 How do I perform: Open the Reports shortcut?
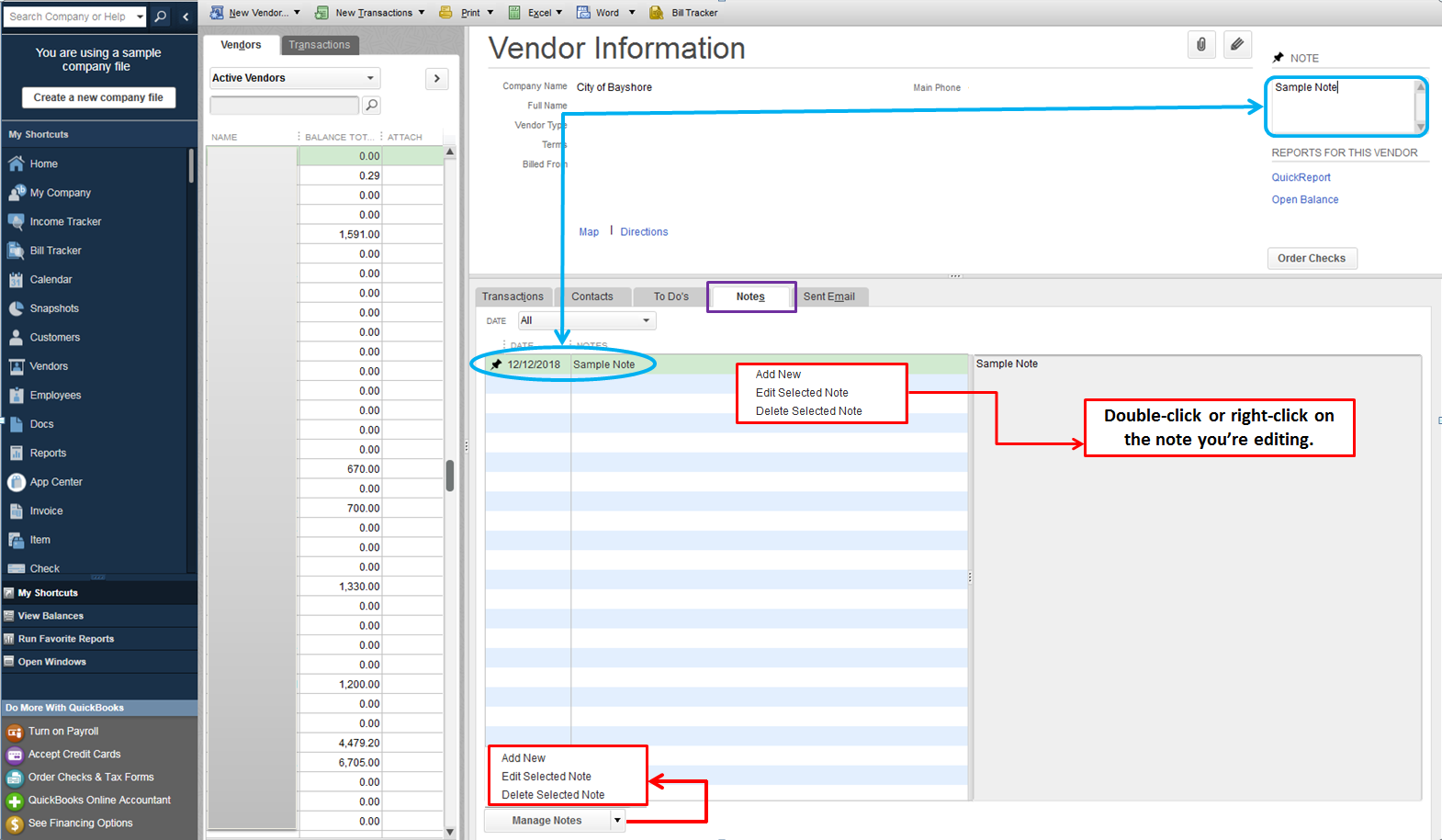tap(38, 453)
